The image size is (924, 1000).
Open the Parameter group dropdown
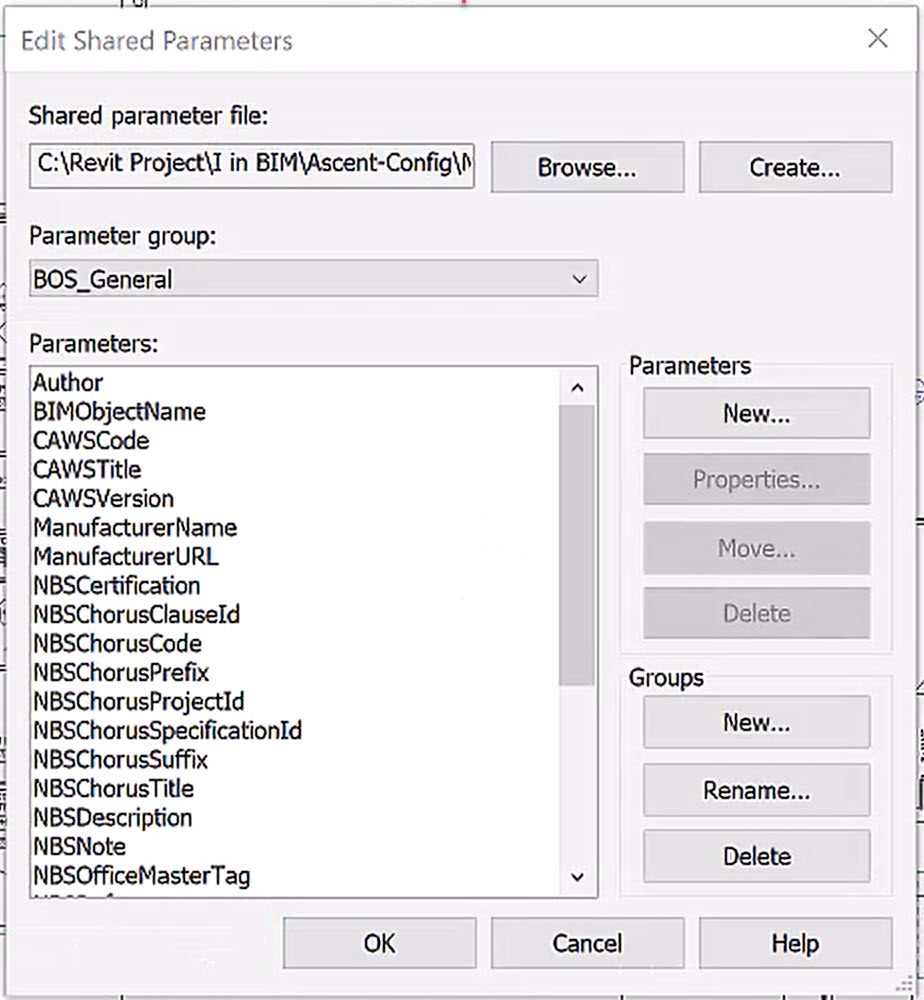click(313, 278)
